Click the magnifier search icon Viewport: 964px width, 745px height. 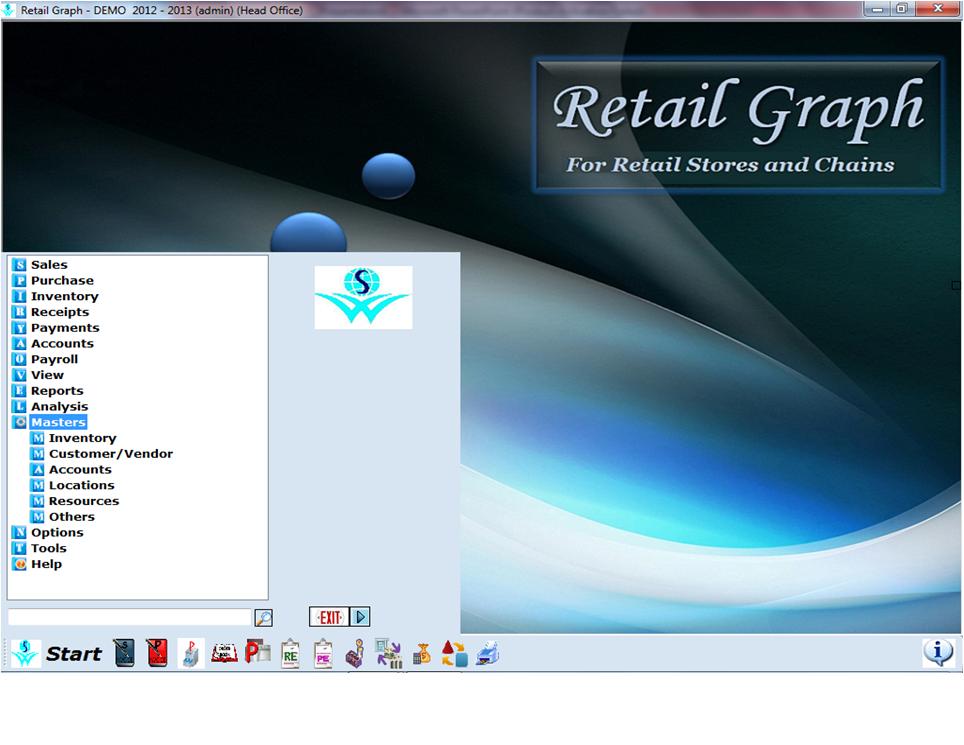pyautogui.click(x=264, y=618)
